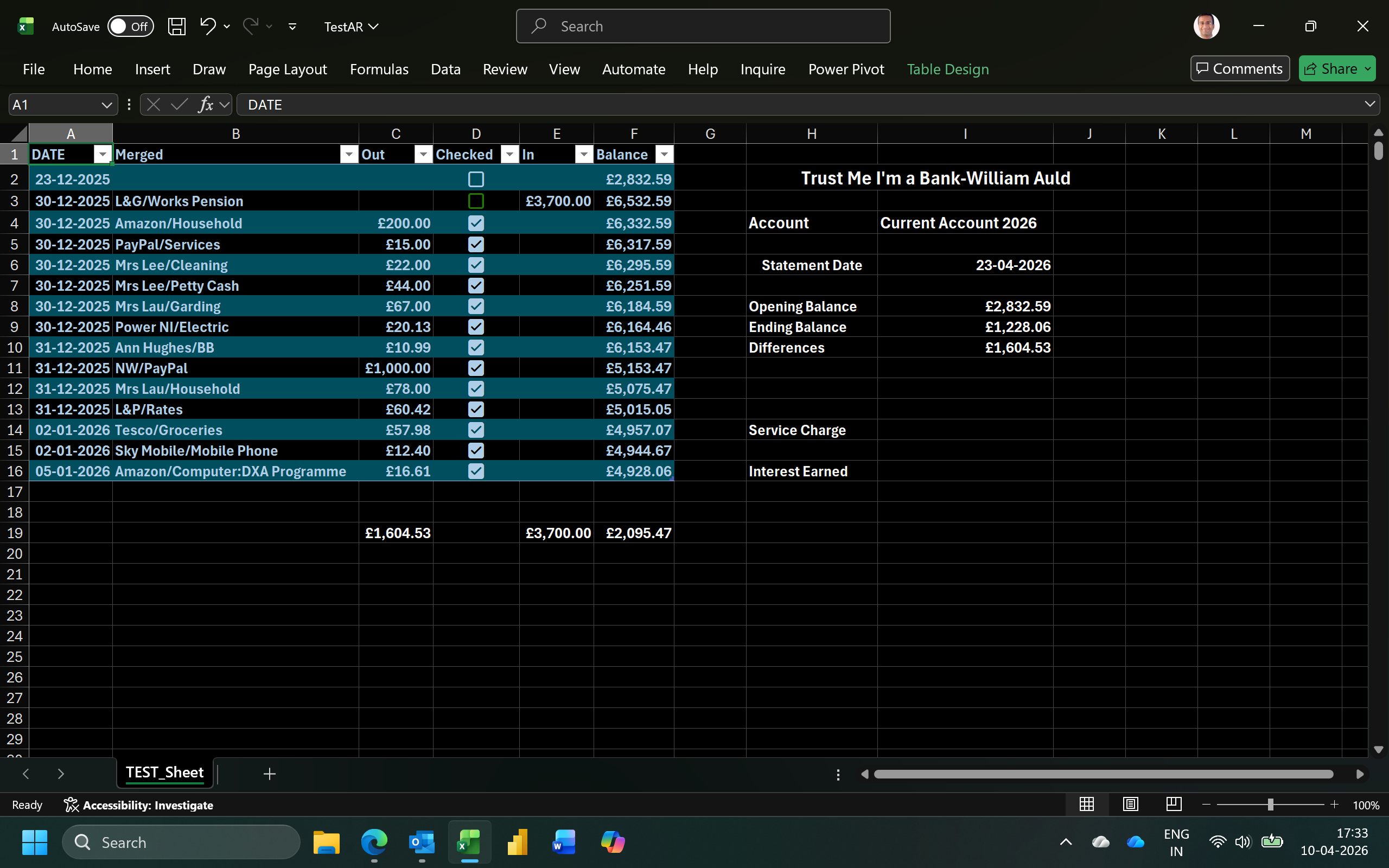Click the Undo icon

click(x=208, y=27)
